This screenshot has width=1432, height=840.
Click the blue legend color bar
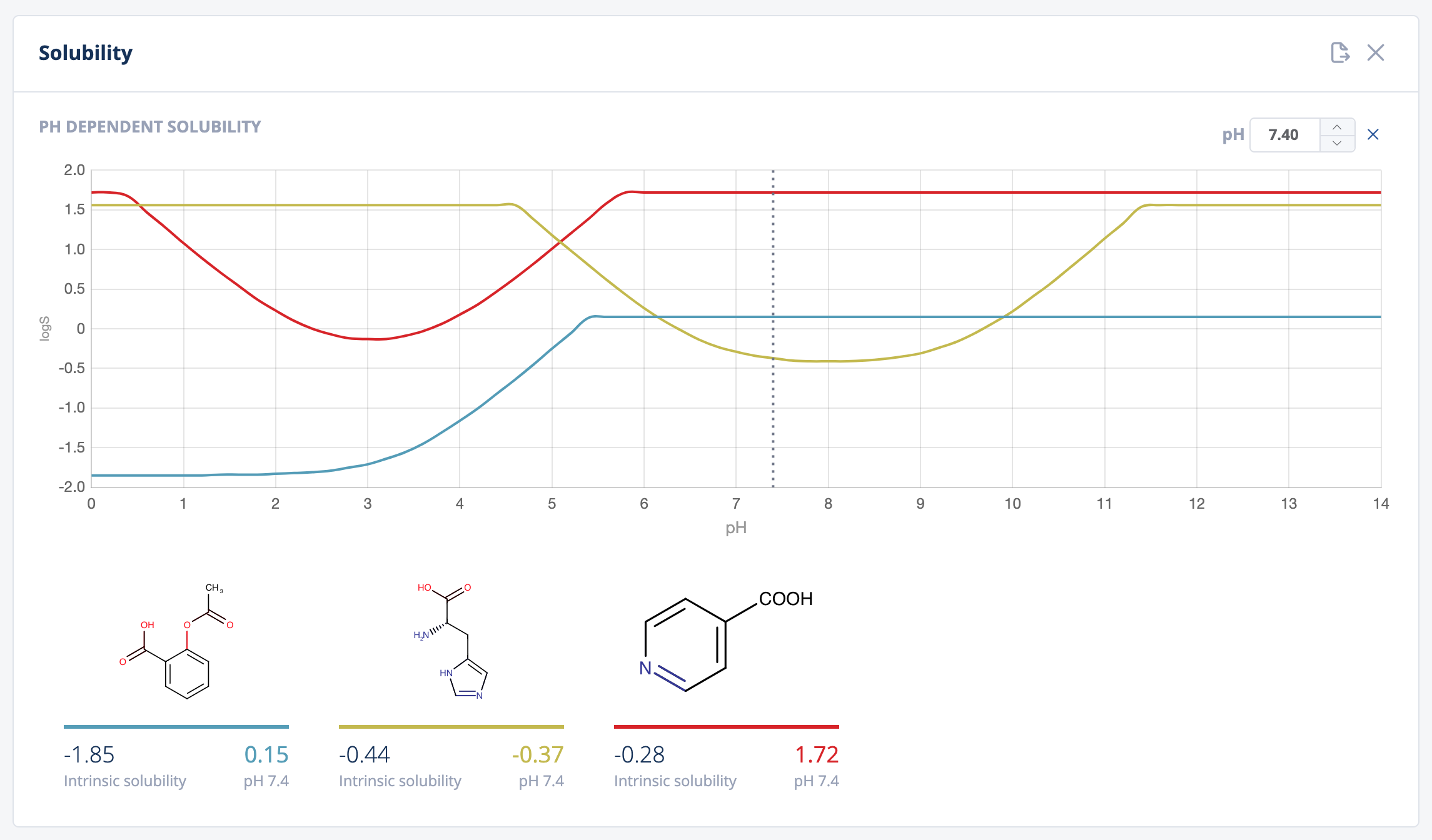point(176,727)
